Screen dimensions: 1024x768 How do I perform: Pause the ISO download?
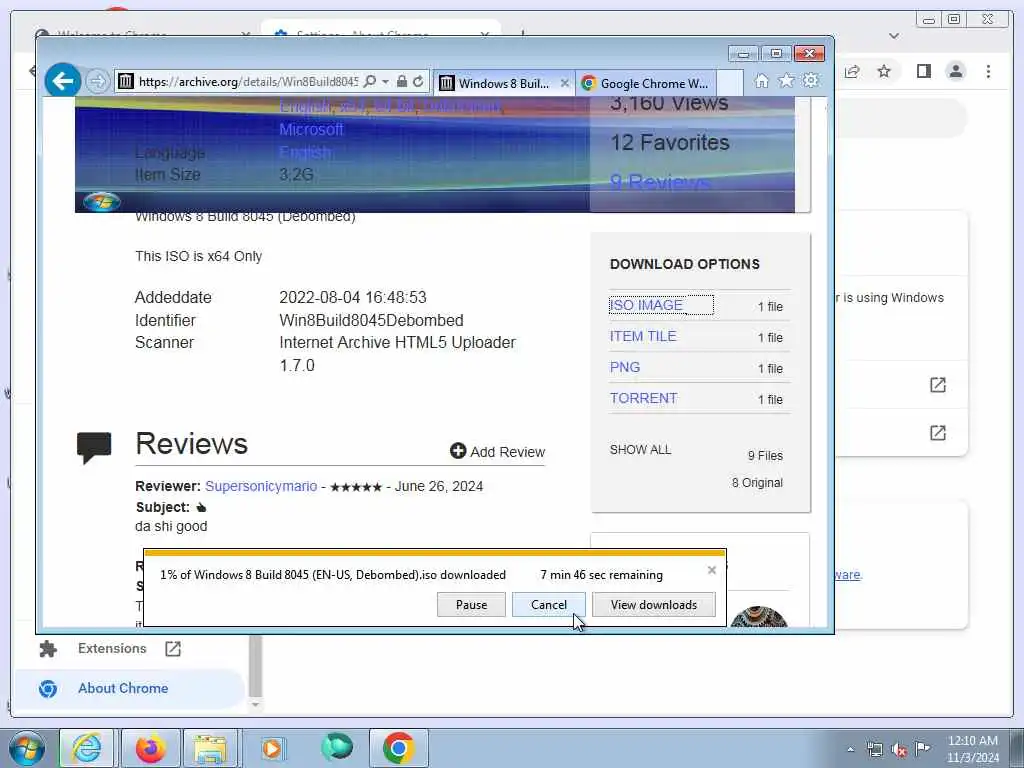tap(472, 605)
